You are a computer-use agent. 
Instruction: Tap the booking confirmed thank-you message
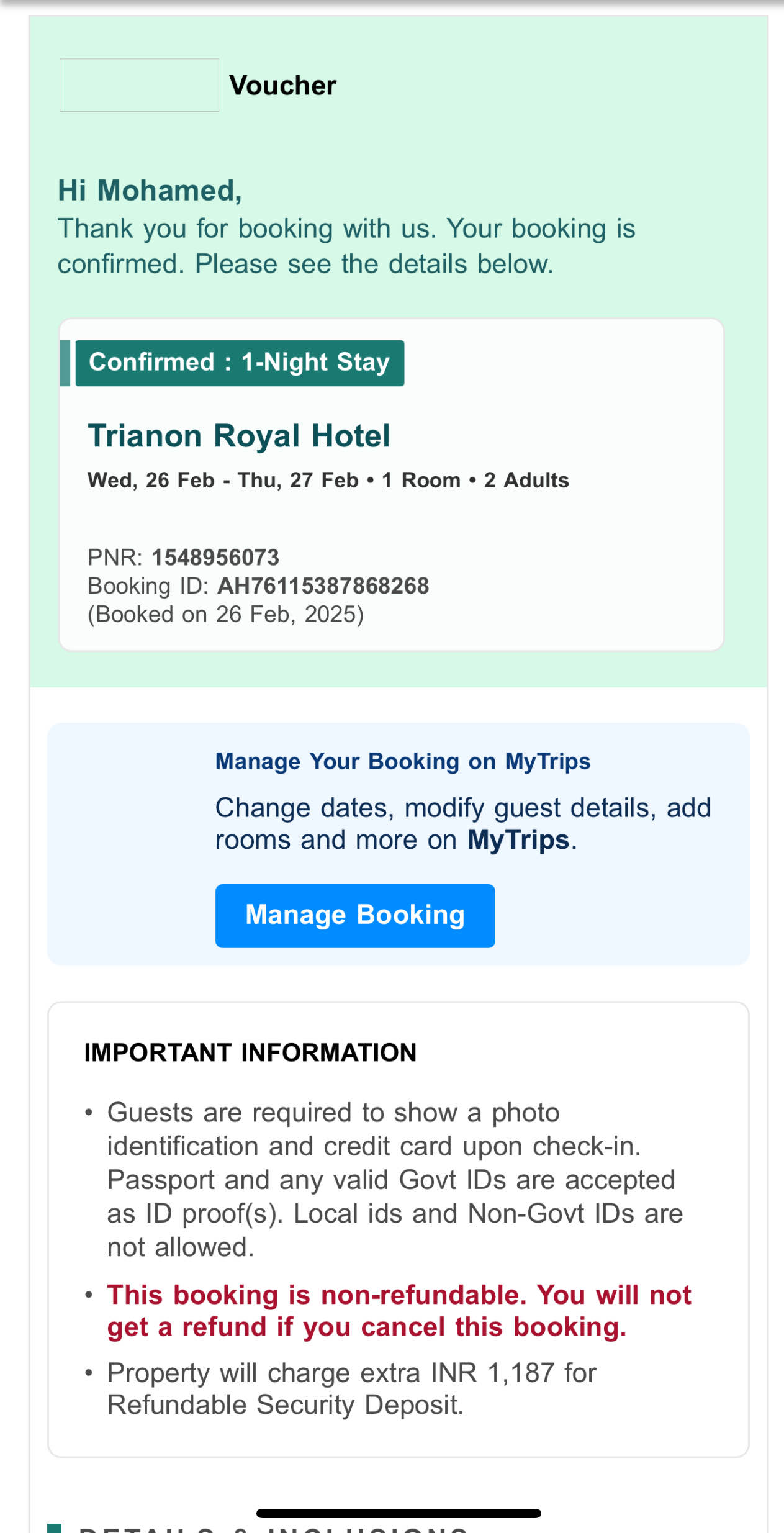point(346,246)
